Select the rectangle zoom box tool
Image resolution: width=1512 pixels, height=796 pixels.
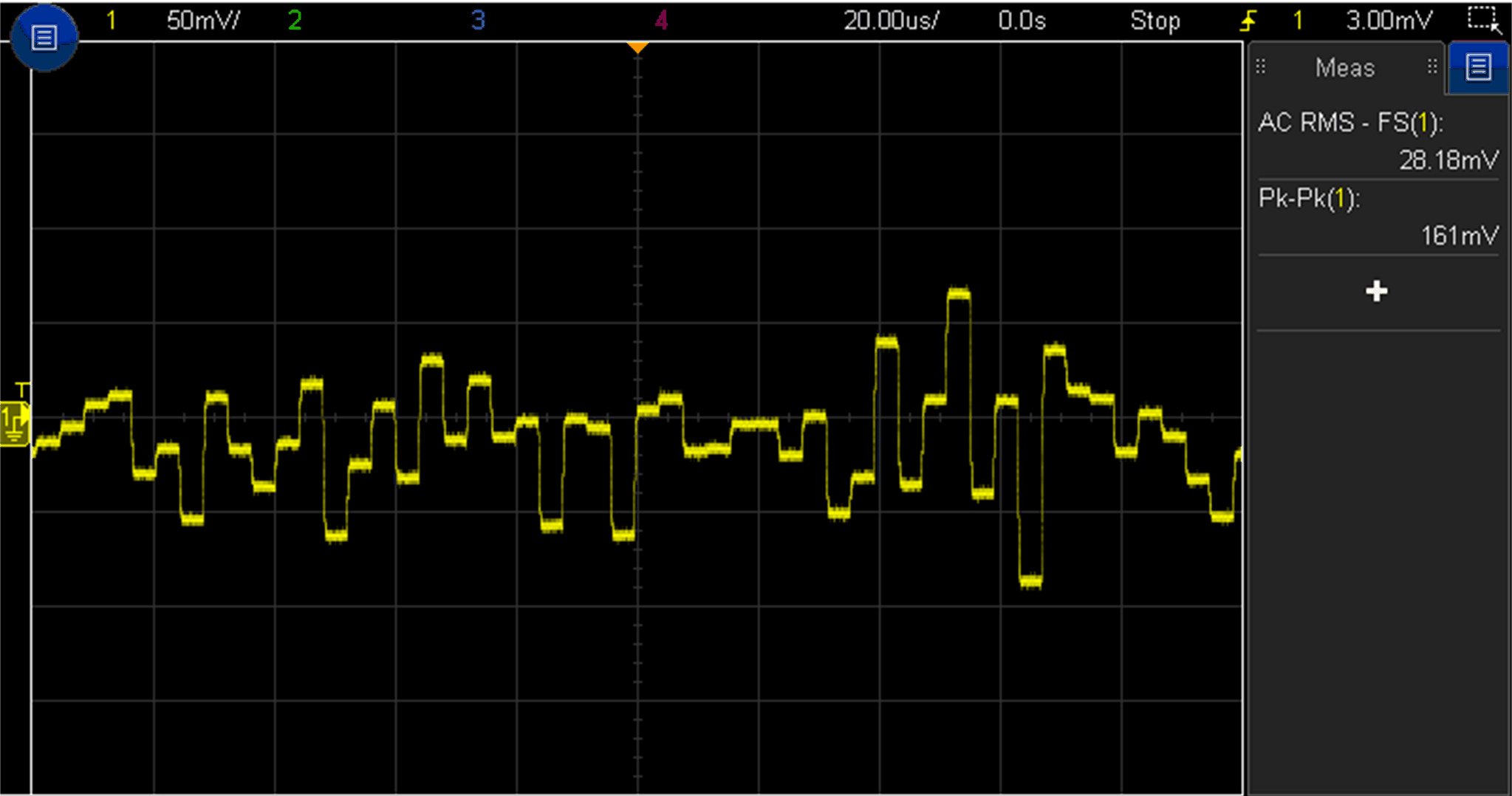1482,19
